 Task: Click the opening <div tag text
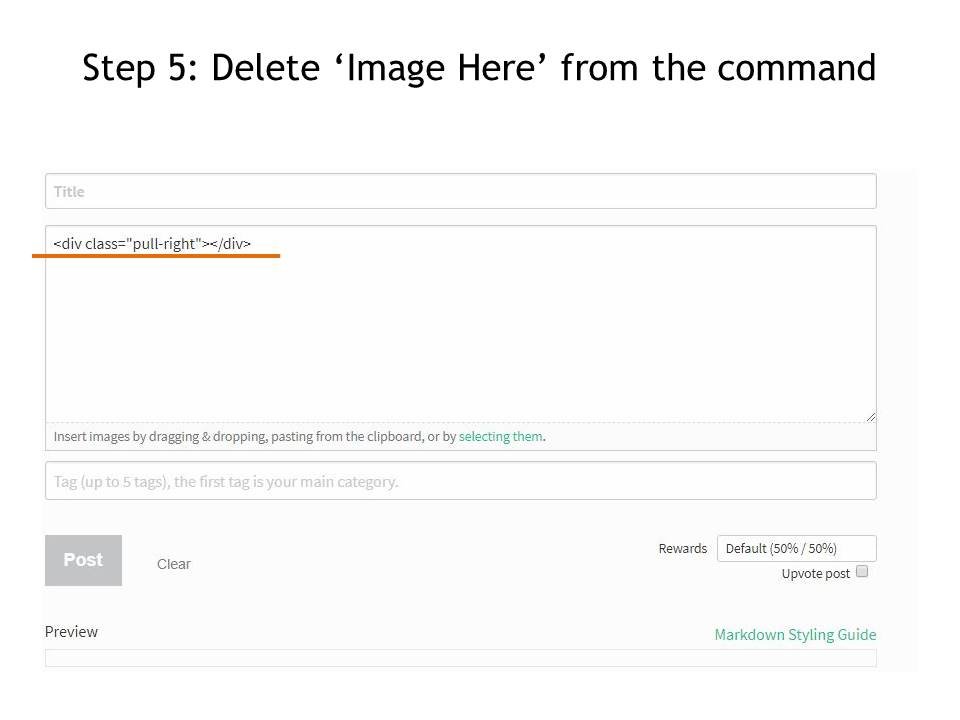67,244
